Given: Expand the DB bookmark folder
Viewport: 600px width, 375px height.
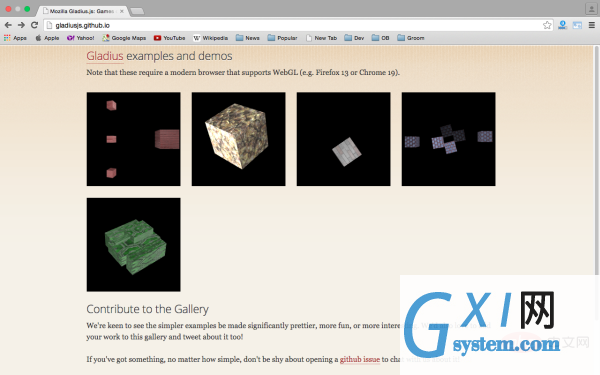Looking at the screenshot, I should [380, 38].
